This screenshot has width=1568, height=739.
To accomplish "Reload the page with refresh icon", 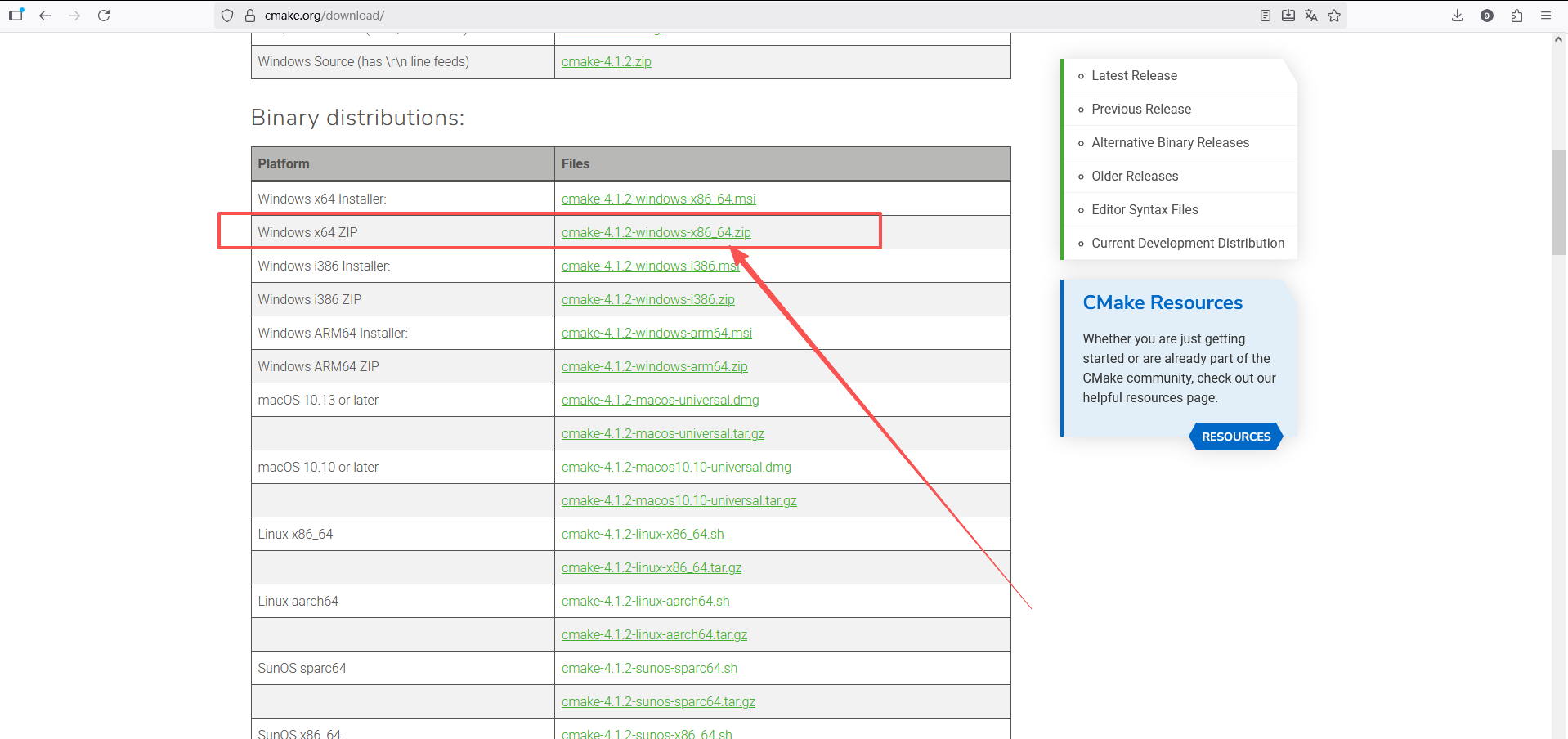I will (x=104, y=16).
